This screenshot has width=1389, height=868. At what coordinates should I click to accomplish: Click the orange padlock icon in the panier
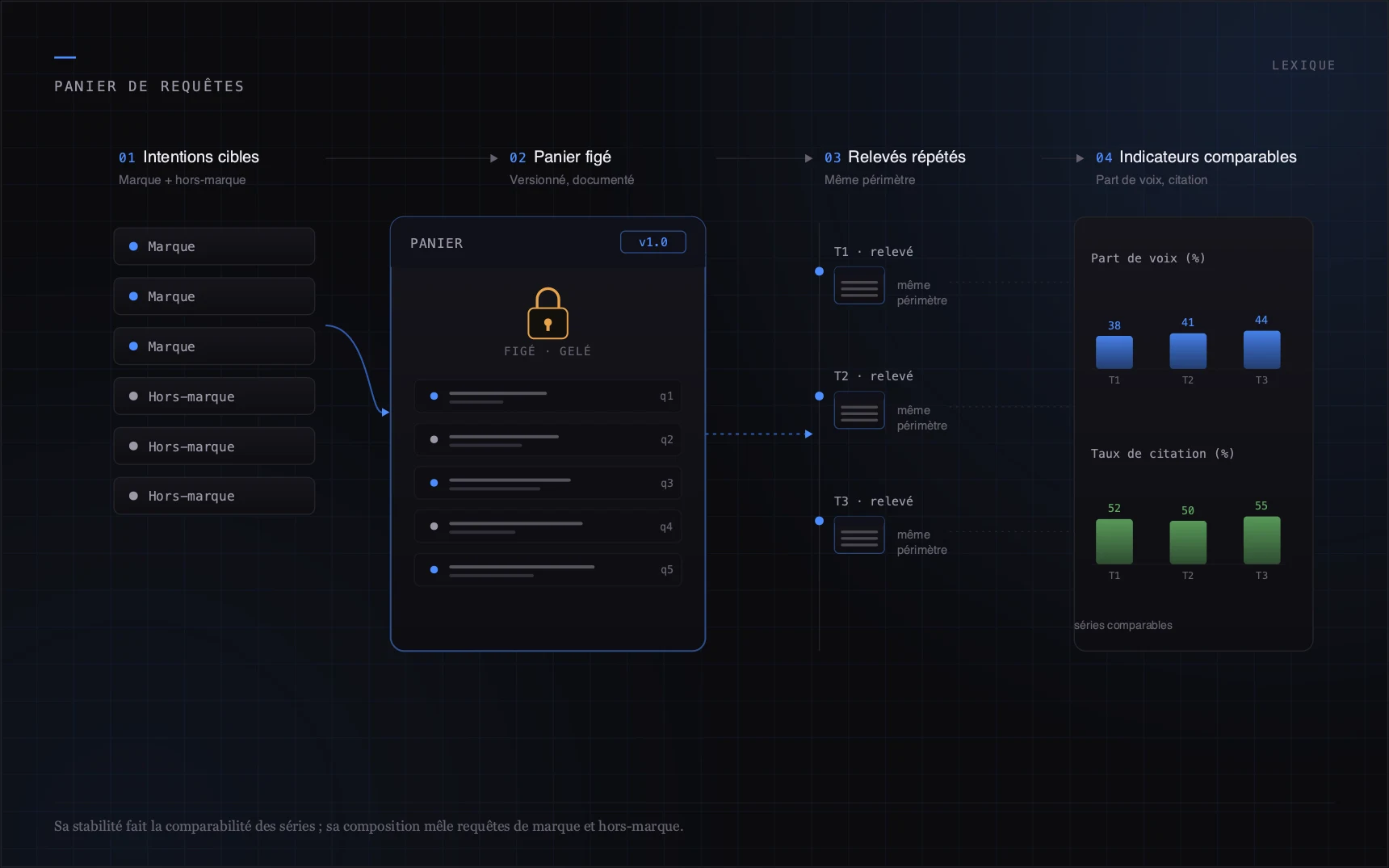click(x=548, y=313)
